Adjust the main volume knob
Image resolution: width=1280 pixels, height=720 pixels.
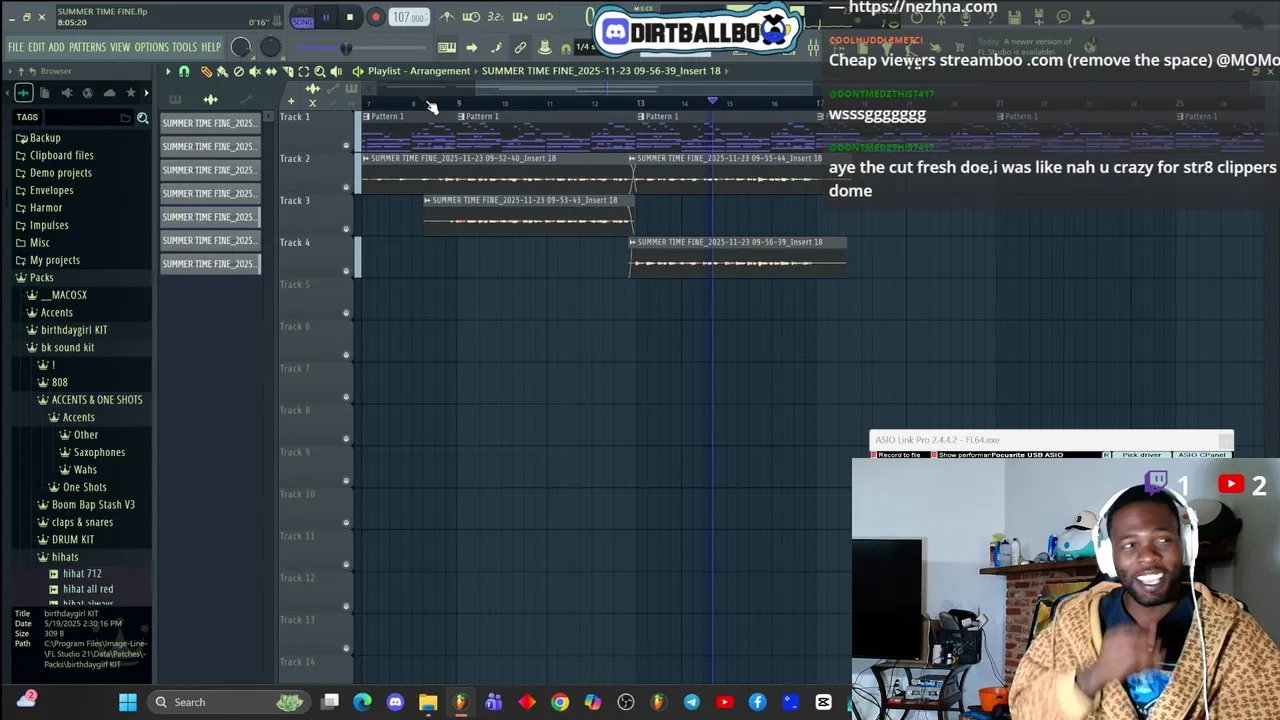[241, 47]
